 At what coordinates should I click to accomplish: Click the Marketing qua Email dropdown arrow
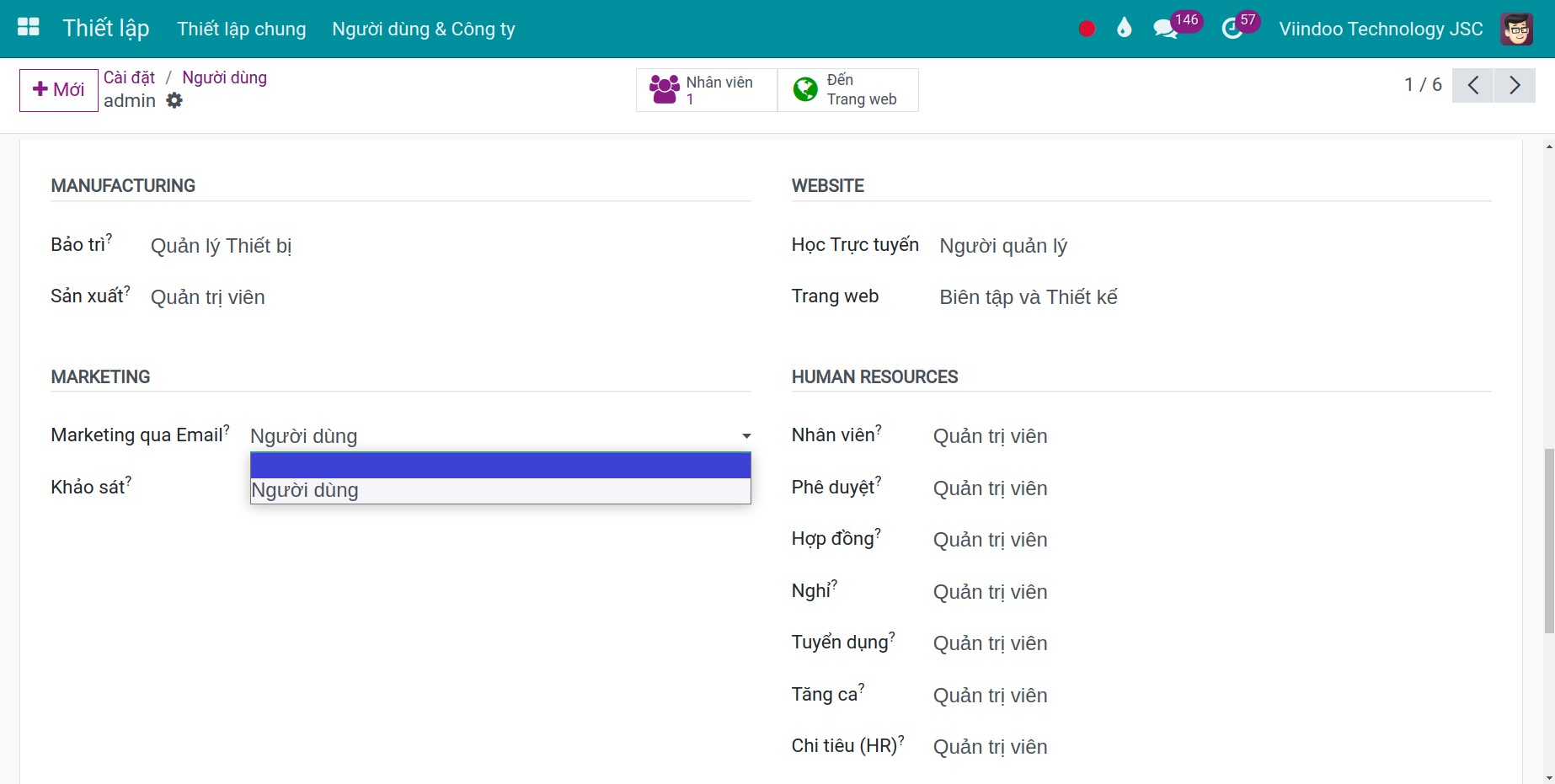[746, 436]
